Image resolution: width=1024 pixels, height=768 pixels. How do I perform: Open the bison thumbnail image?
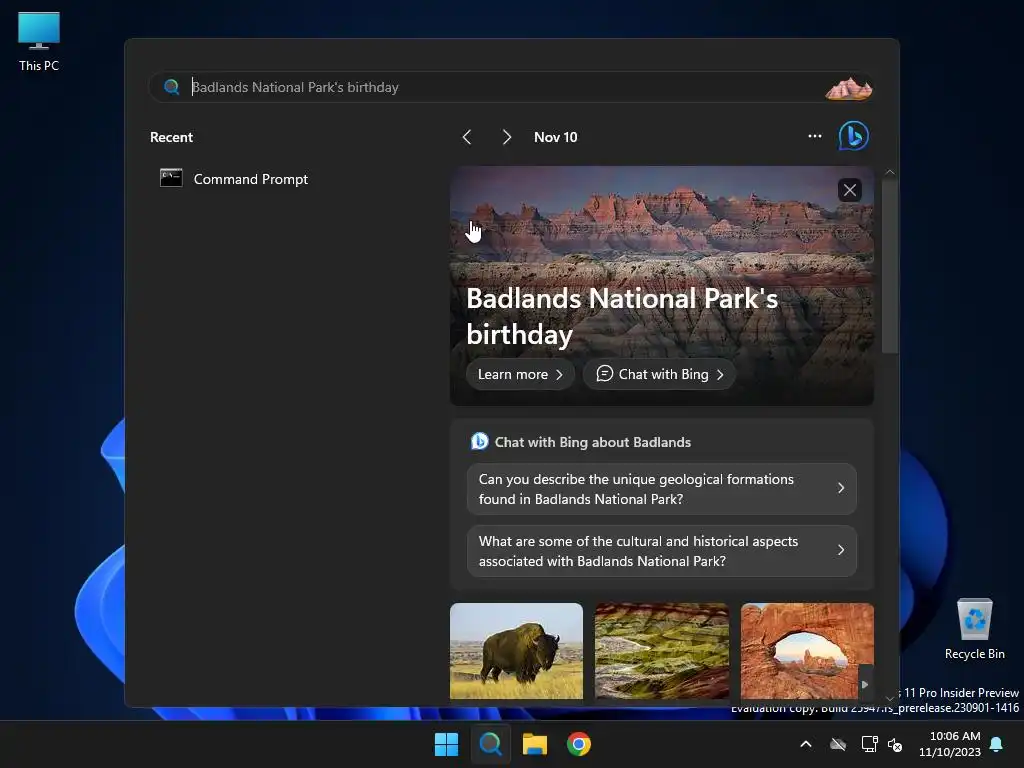point(516,651)
